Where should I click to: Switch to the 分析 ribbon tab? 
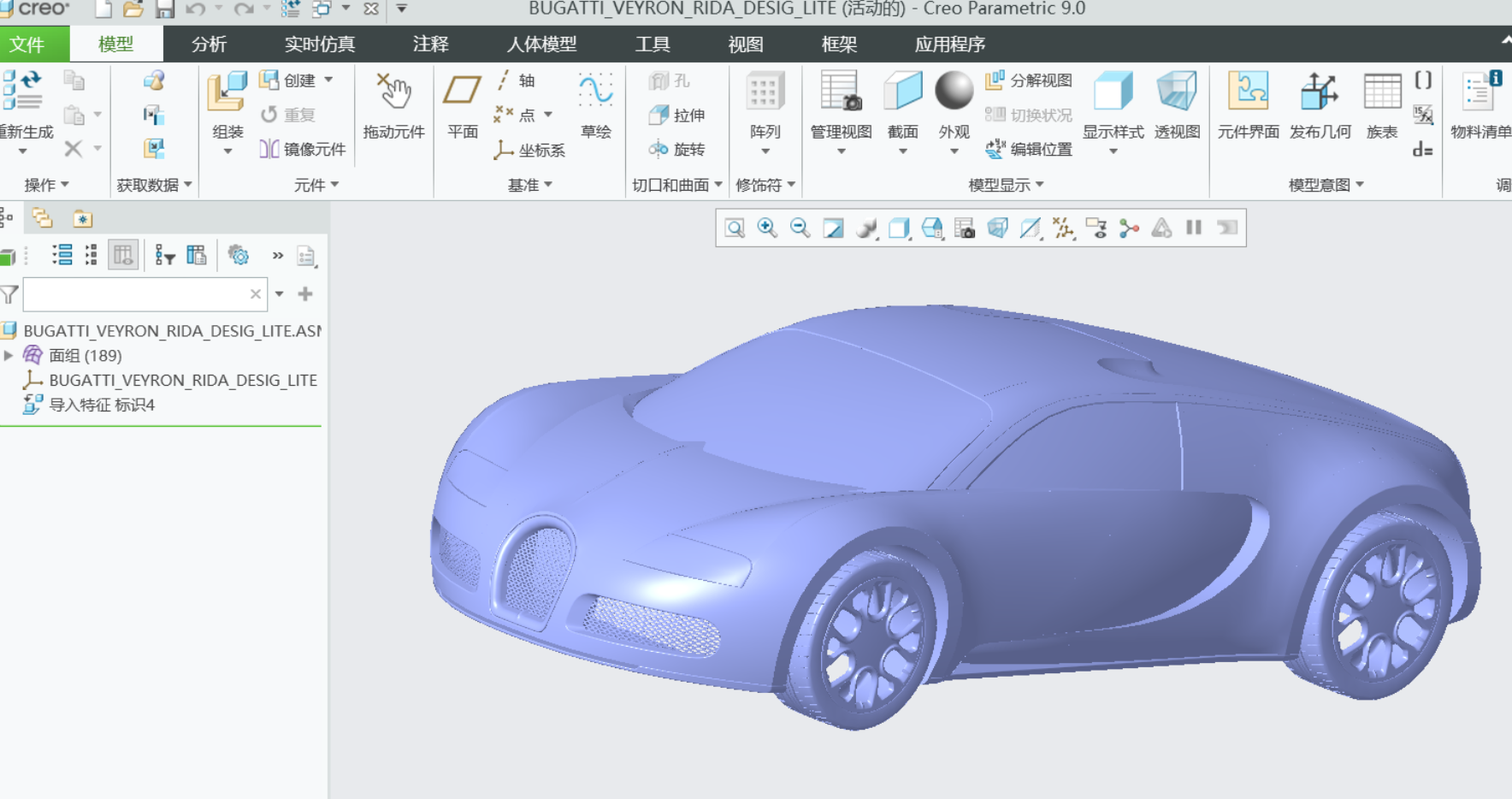tap(209, 44)
